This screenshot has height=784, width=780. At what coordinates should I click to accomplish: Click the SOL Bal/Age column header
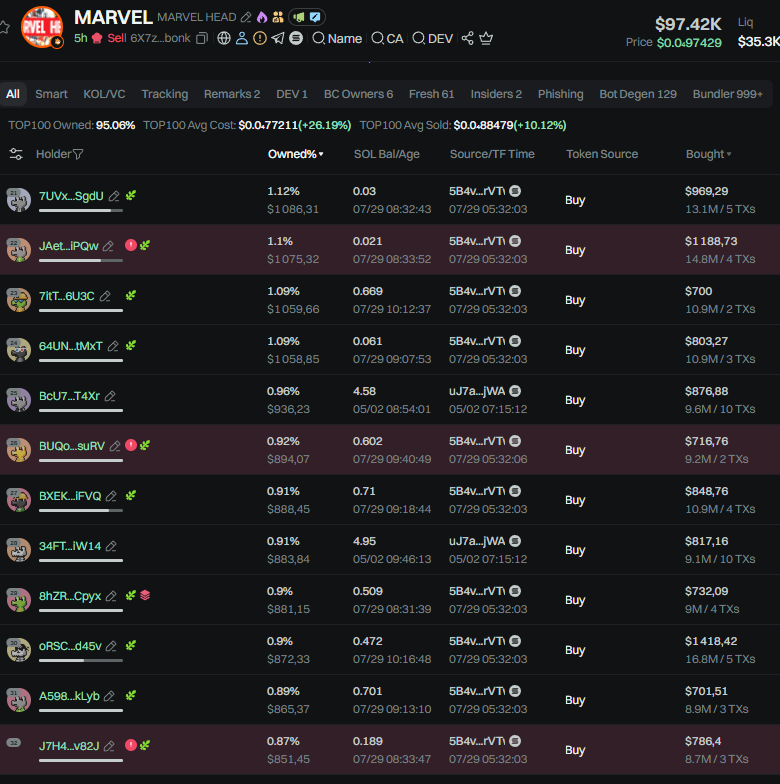tap(386, 154)
